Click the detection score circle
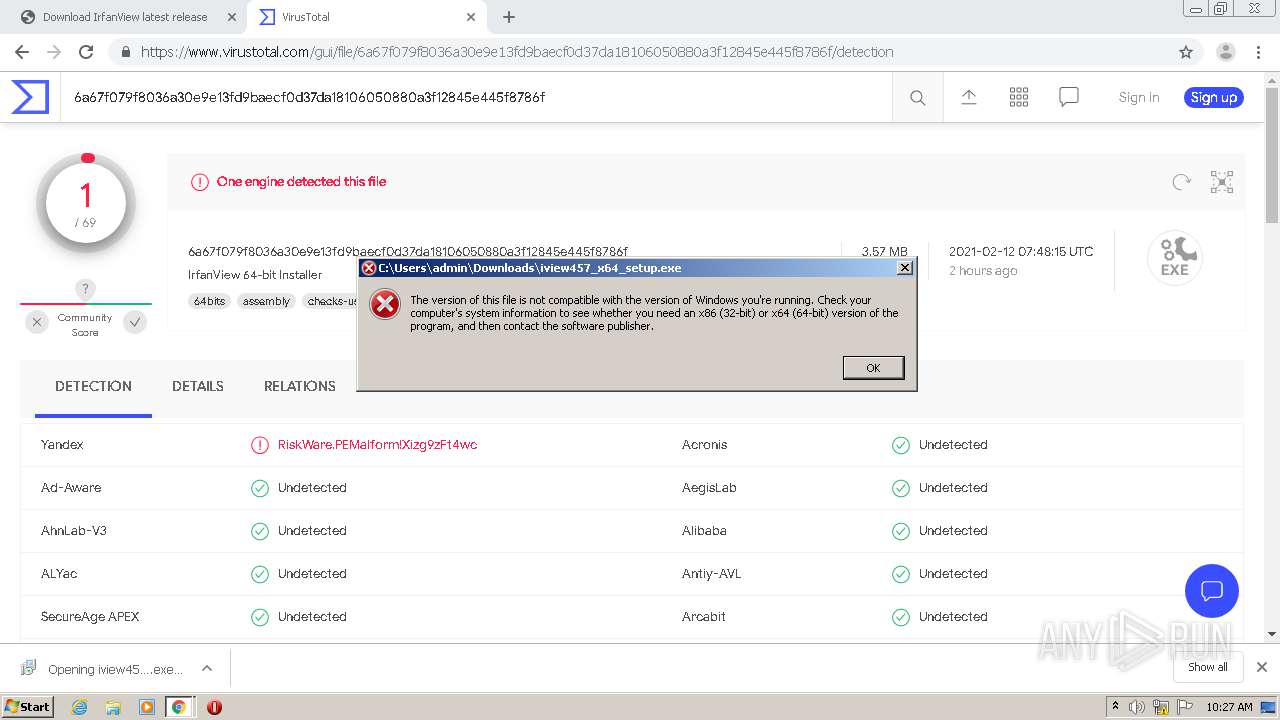Viewport: 1280px width, 720px height. (86, 203)
